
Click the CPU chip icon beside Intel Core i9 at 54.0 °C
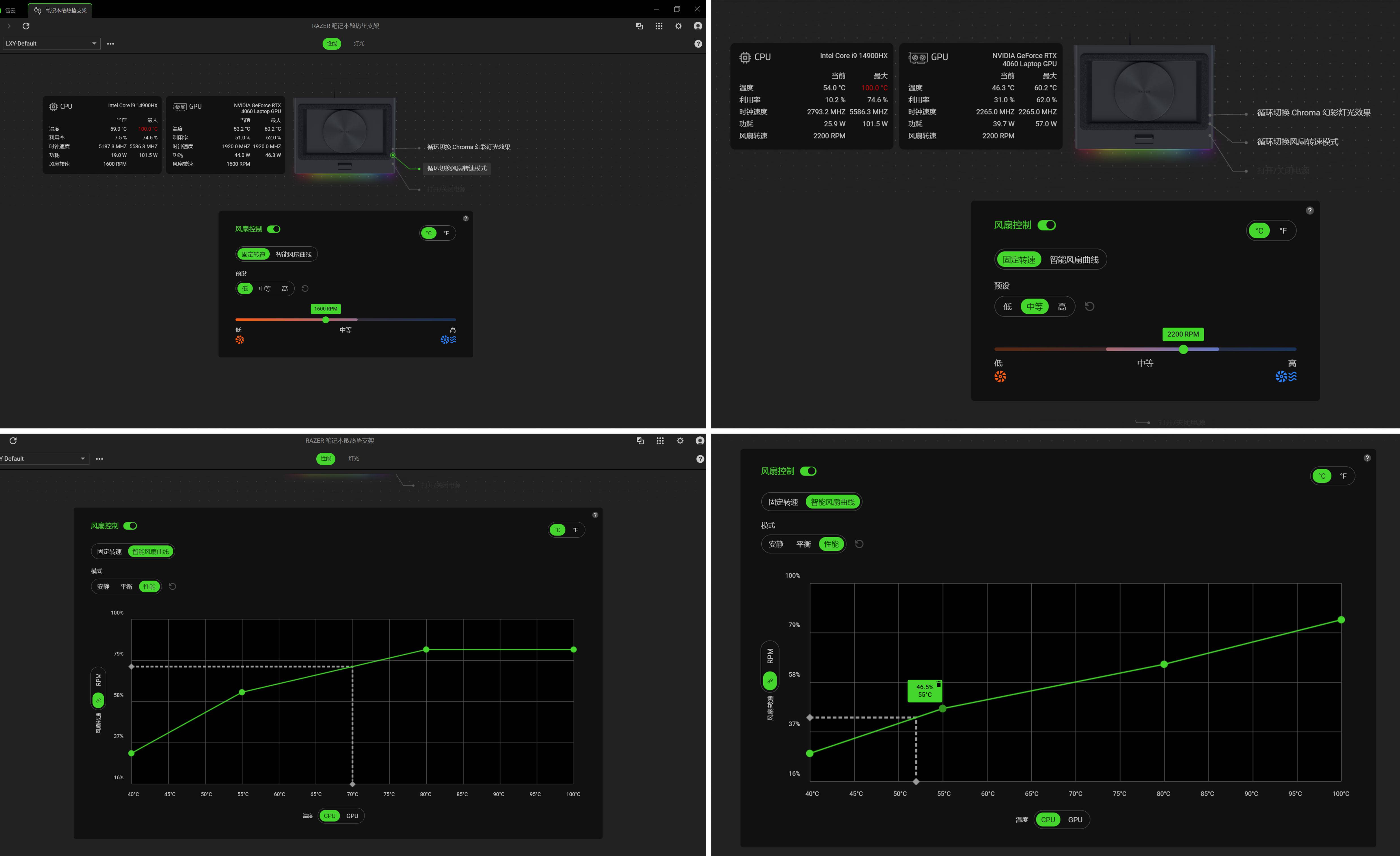pyautogui.click(x=745, y=57)
